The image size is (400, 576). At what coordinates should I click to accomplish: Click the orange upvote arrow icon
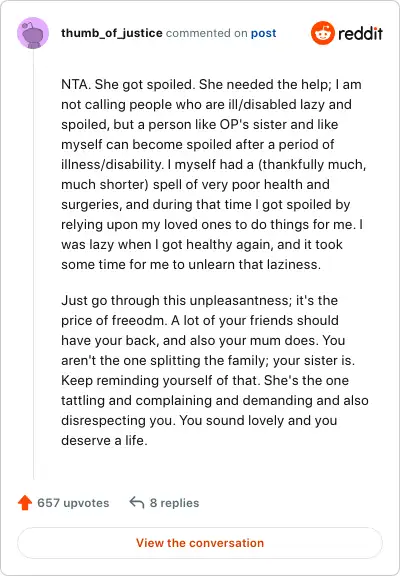tap(25, 503)
